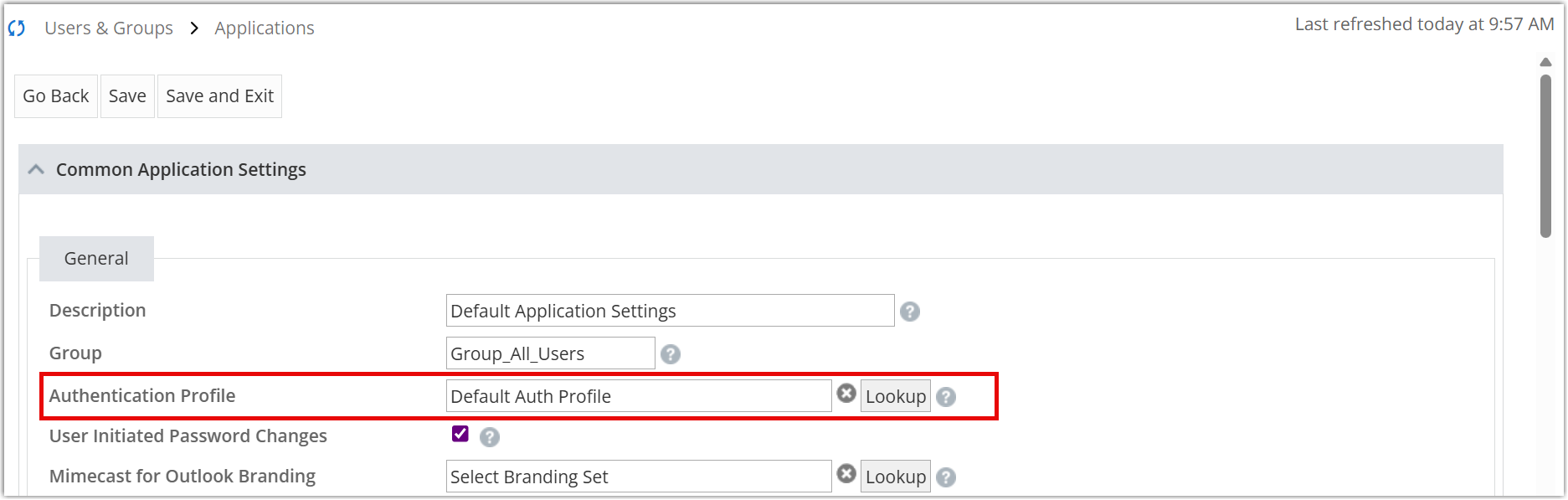The image size is (1568, 500).
Task: Clear the Select Branding Set field
Action: [846, 473]
